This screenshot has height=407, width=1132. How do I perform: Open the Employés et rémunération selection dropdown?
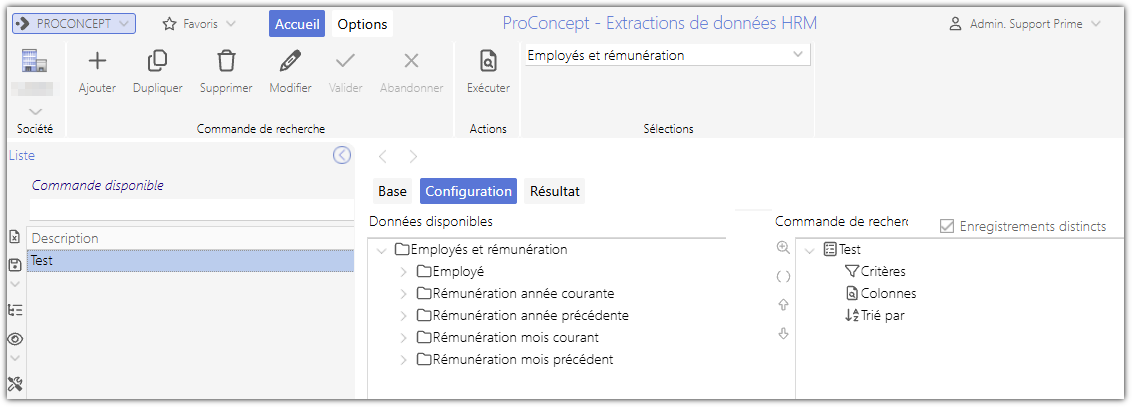point(797,55)
